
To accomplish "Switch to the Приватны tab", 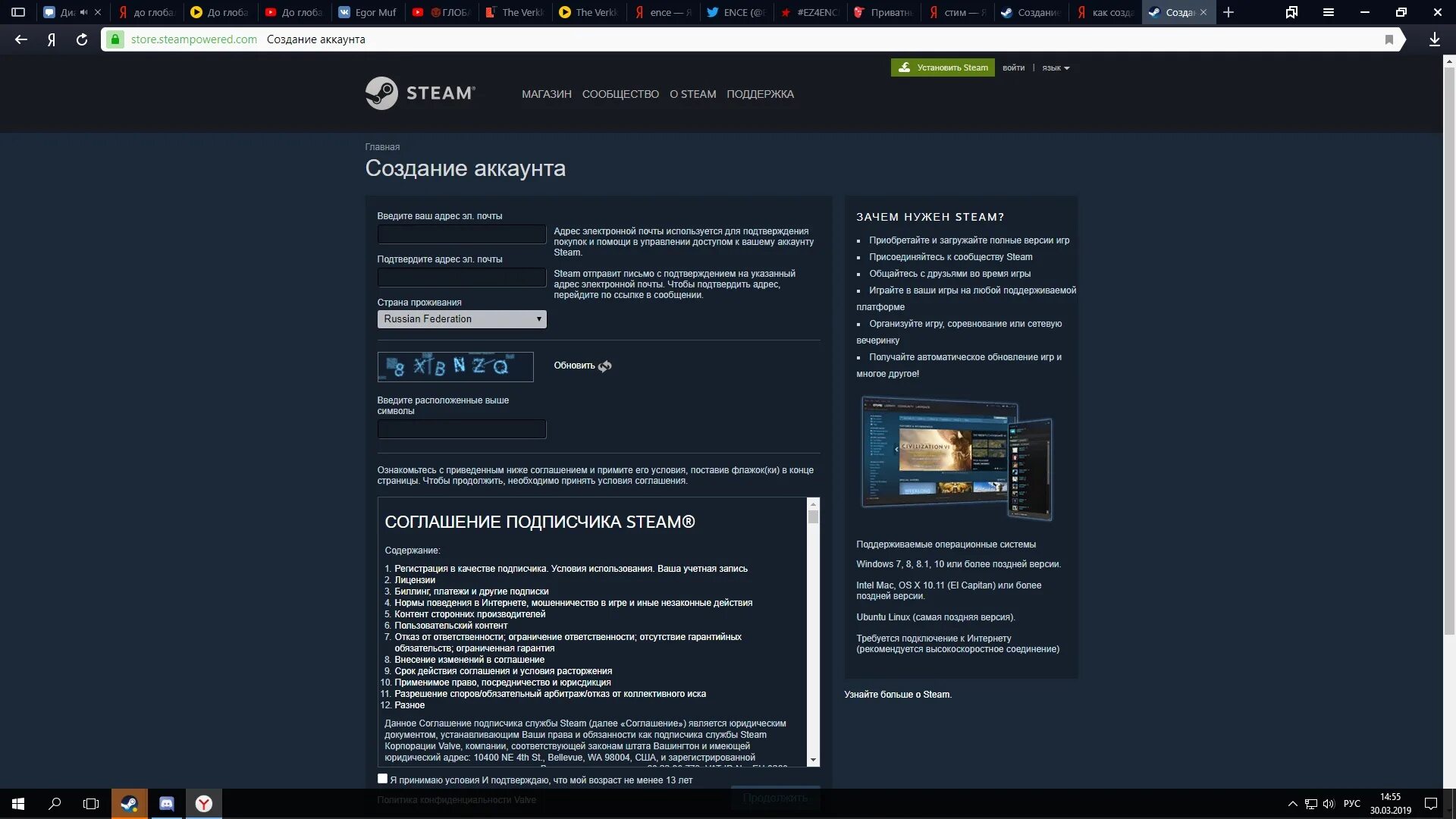I will pyautogui.click(x=884, y=12).
